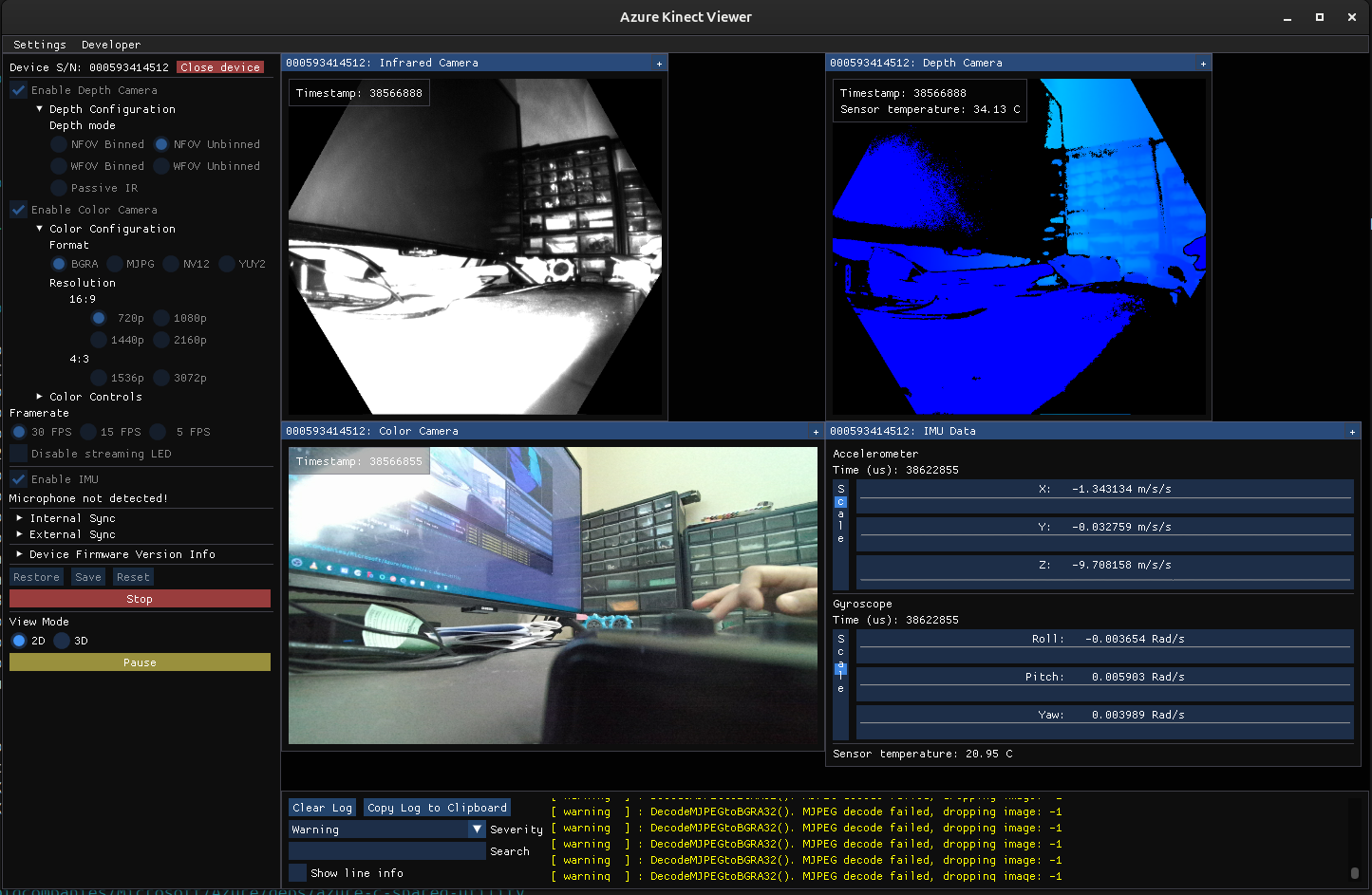Switch view mode to 2D
Viewport: 1372px width, 895px height.
19,641
